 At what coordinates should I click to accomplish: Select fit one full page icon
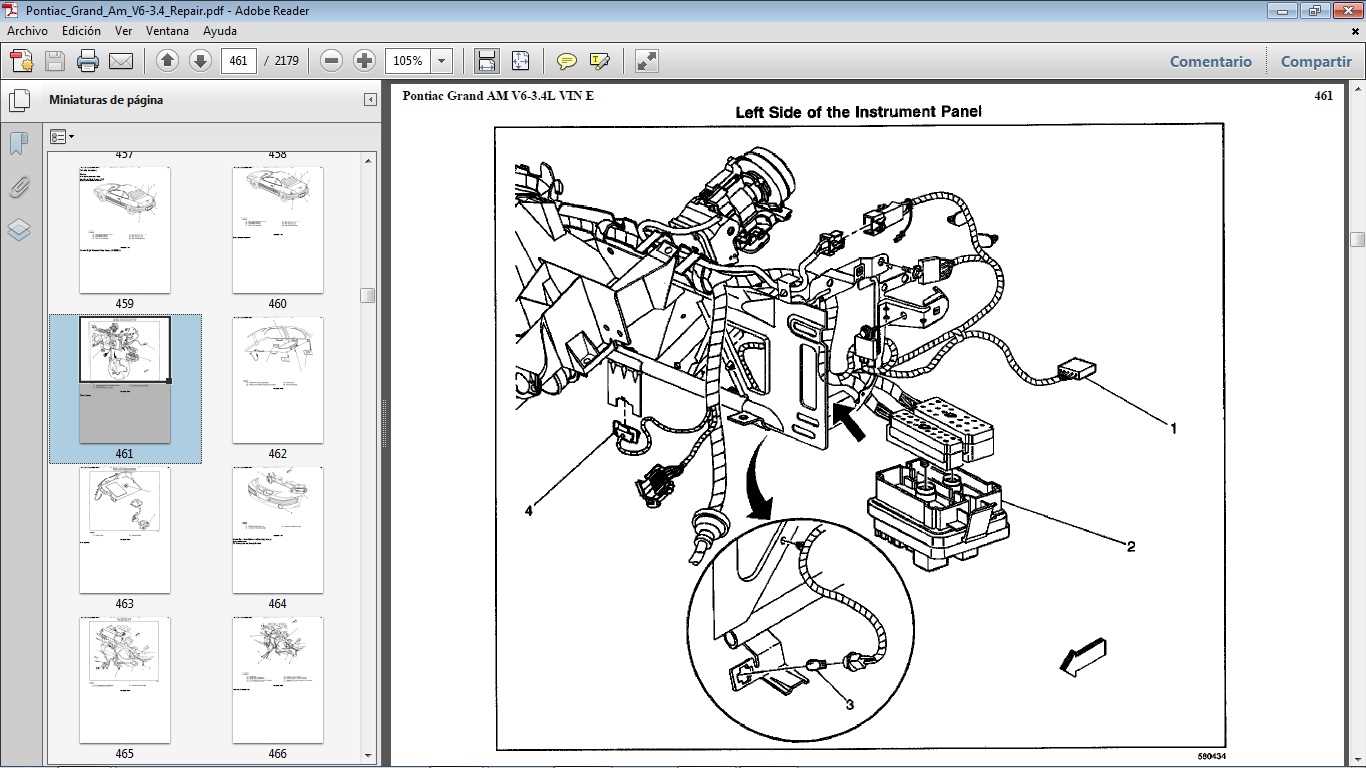pos(520,61)
